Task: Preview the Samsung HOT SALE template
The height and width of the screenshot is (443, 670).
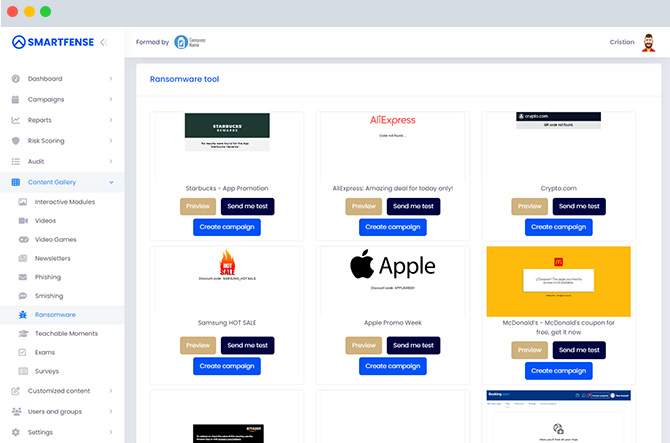Action: pos(198,345)
